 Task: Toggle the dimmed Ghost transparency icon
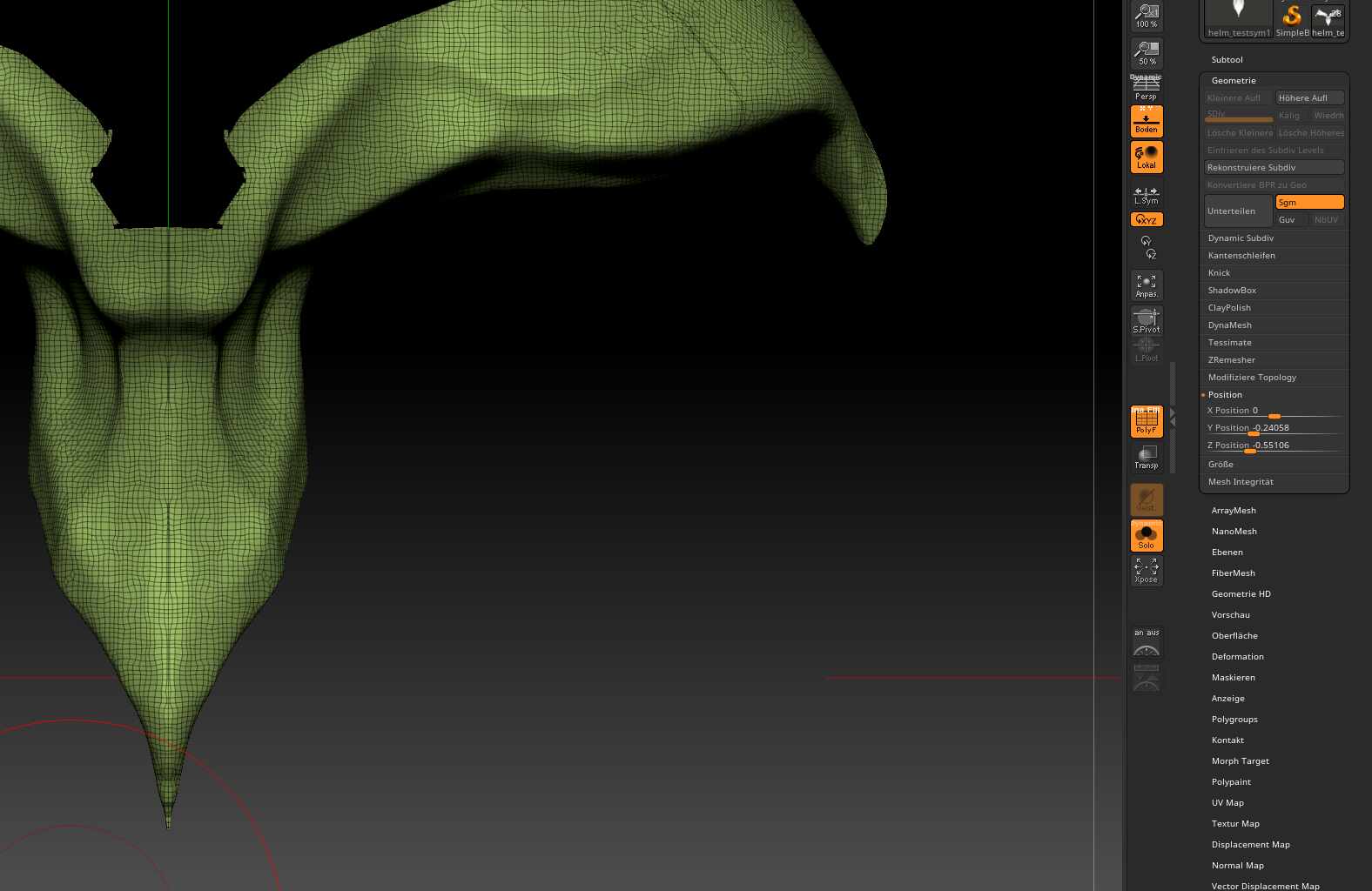point(1147,499)
